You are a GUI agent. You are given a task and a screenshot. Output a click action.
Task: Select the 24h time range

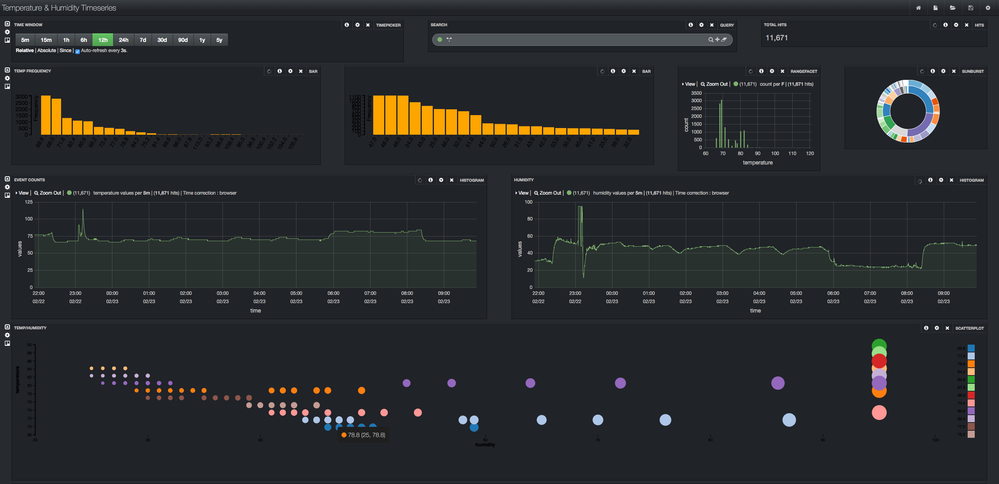pyautogui.click(x=124, y=39)
